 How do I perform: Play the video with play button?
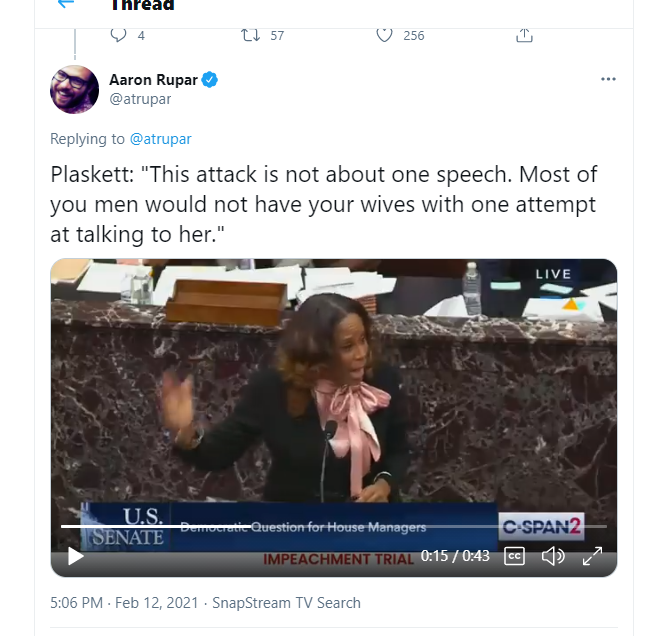[x=75, y=556]
